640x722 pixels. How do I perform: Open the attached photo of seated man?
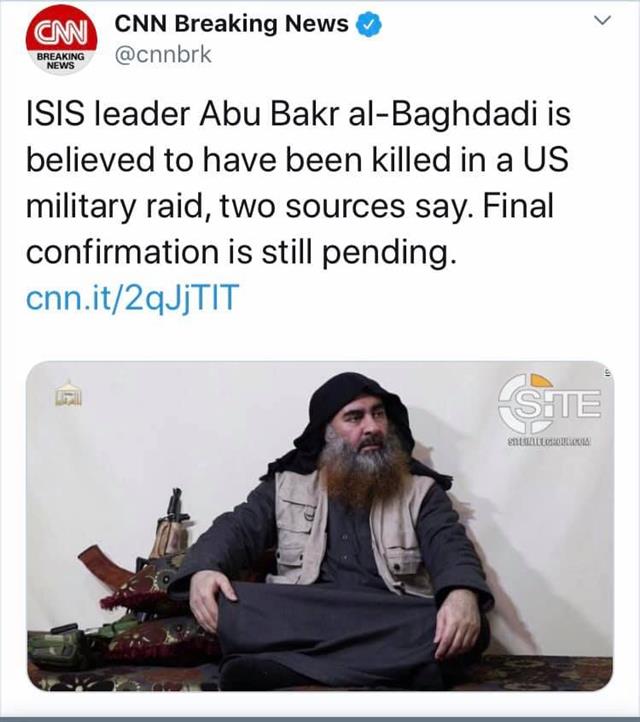[320, 526]
